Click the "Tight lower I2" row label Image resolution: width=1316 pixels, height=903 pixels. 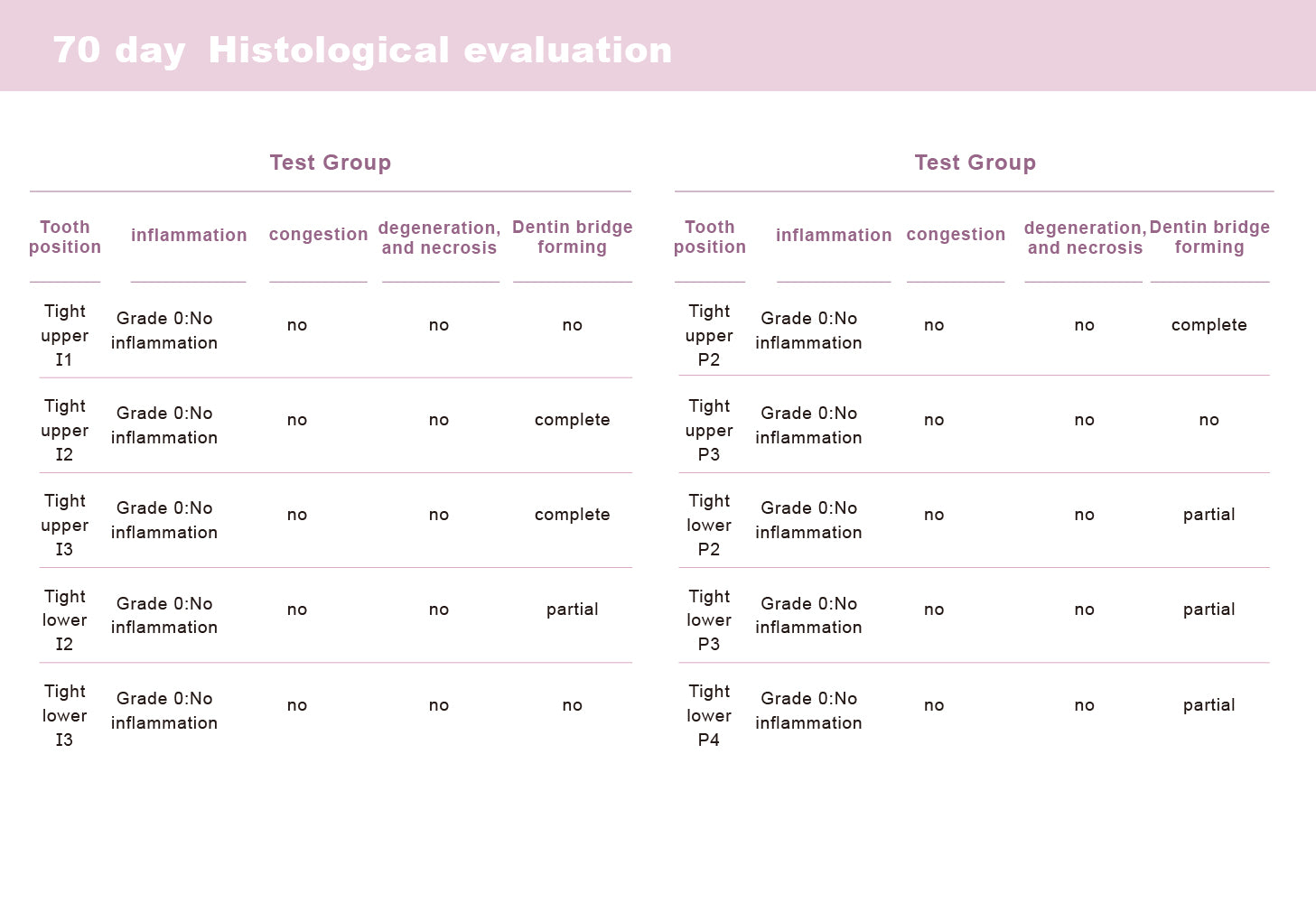pos(65,620)
